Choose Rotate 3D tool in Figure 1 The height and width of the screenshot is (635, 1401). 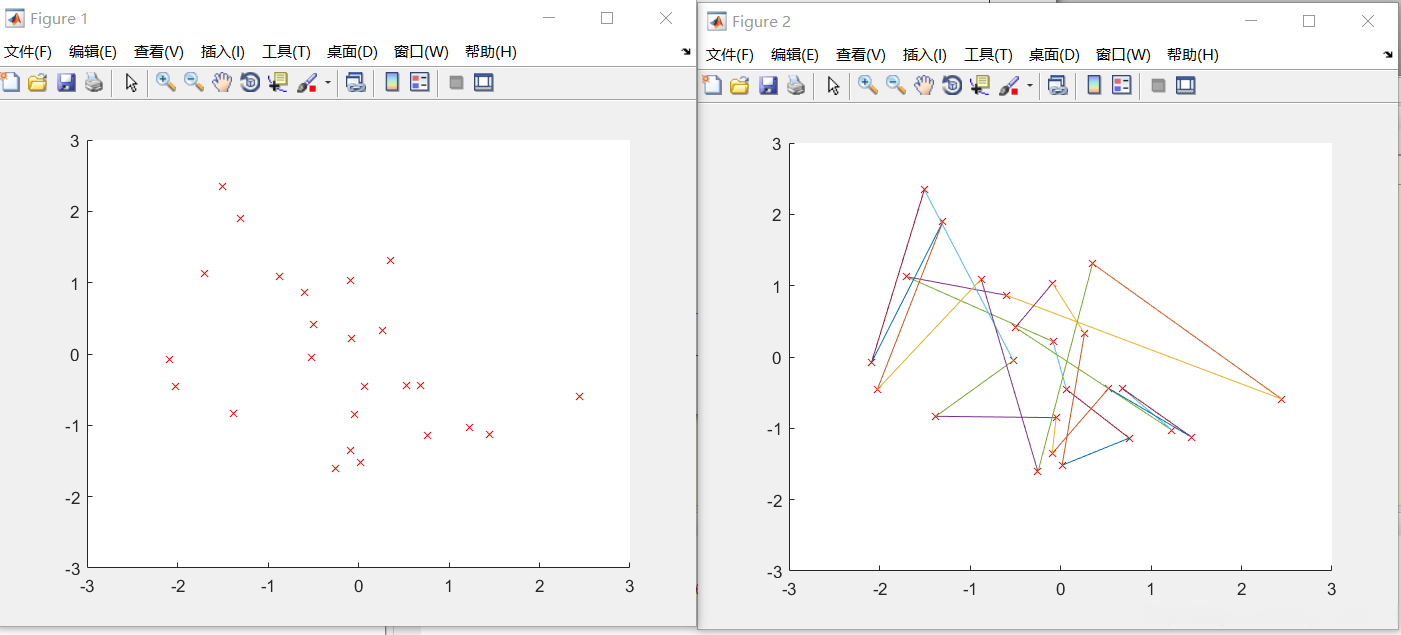[250, 83]
